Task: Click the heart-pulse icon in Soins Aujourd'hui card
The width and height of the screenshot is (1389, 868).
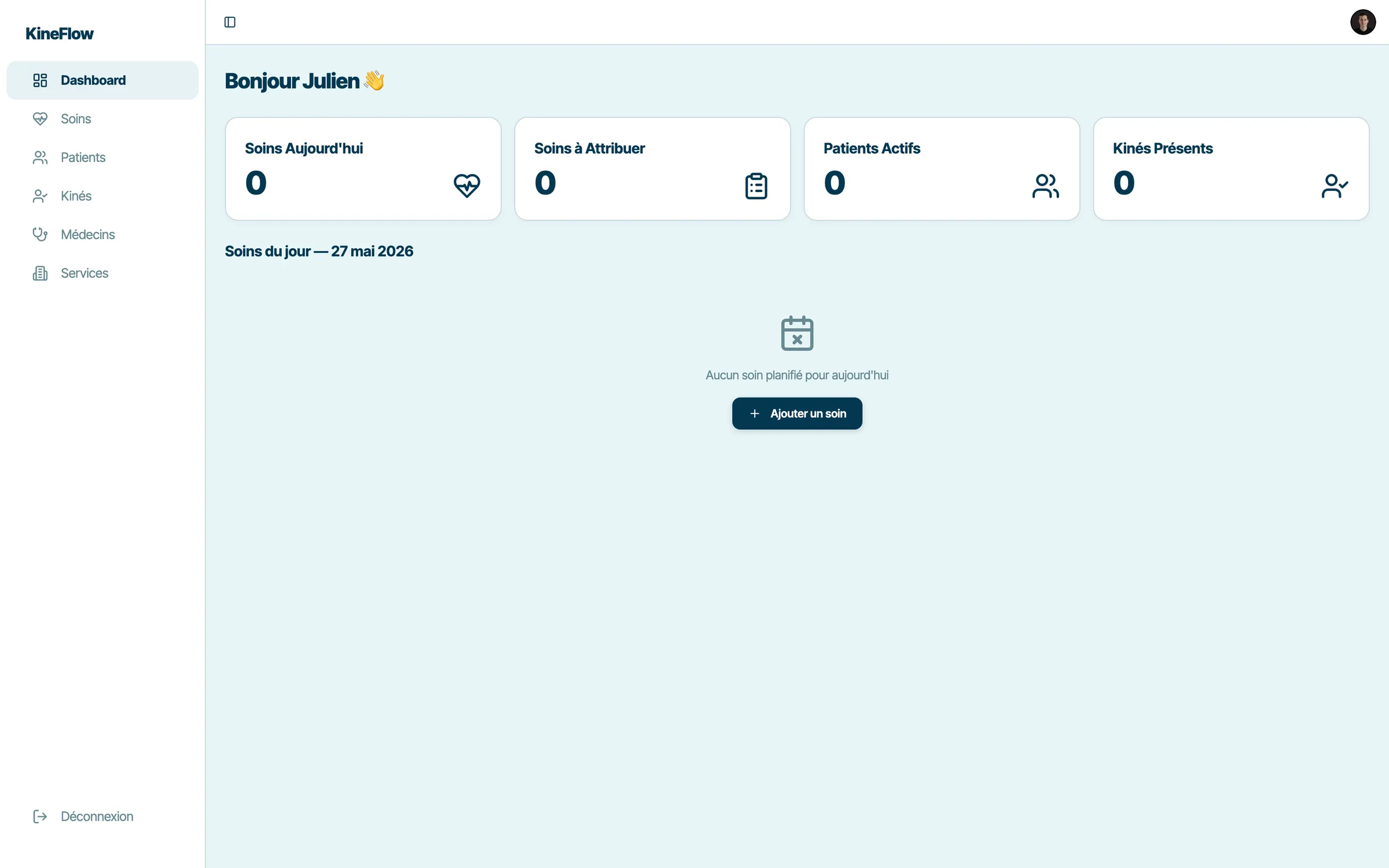Action: click(x=466, y=186)
